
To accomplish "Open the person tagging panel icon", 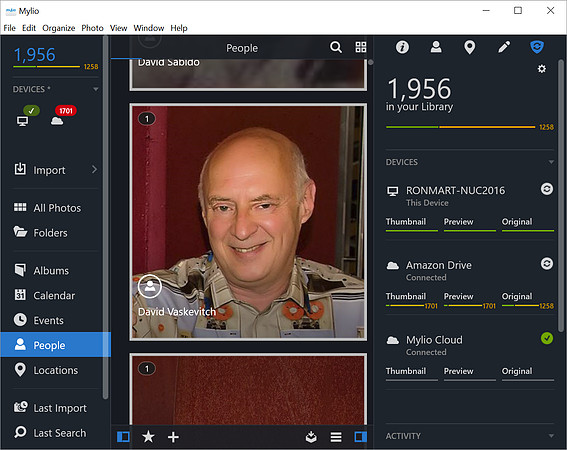I will (x=436, y=47).
